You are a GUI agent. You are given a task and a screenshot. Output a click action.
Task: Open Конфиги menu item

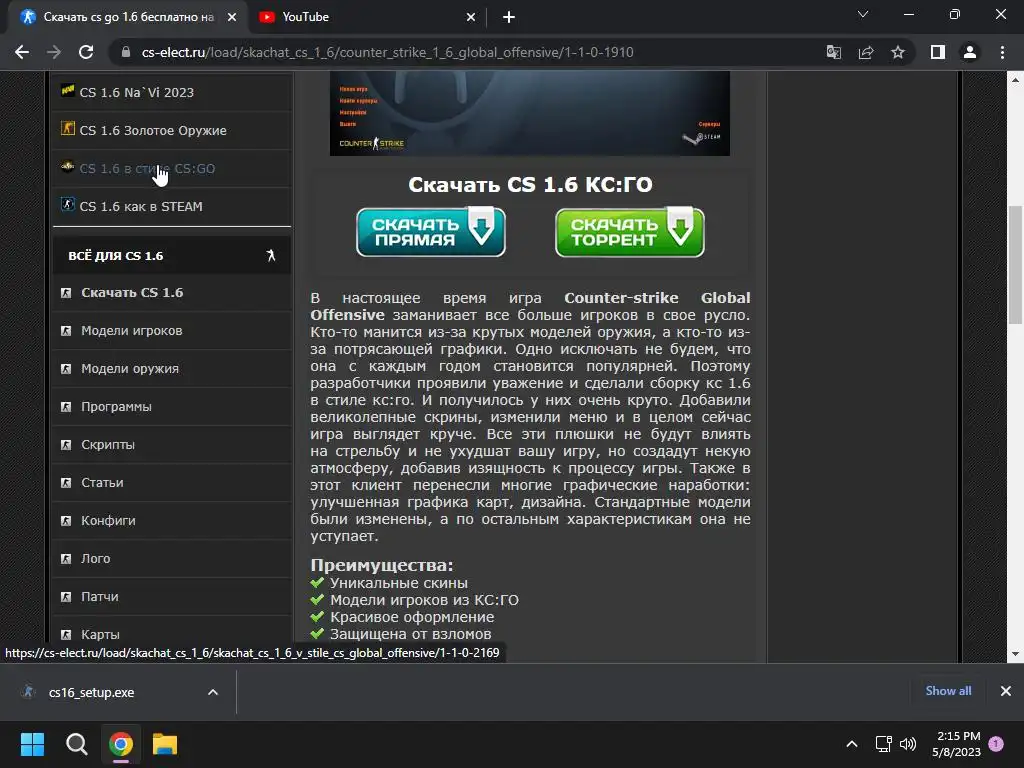(108, 520)
